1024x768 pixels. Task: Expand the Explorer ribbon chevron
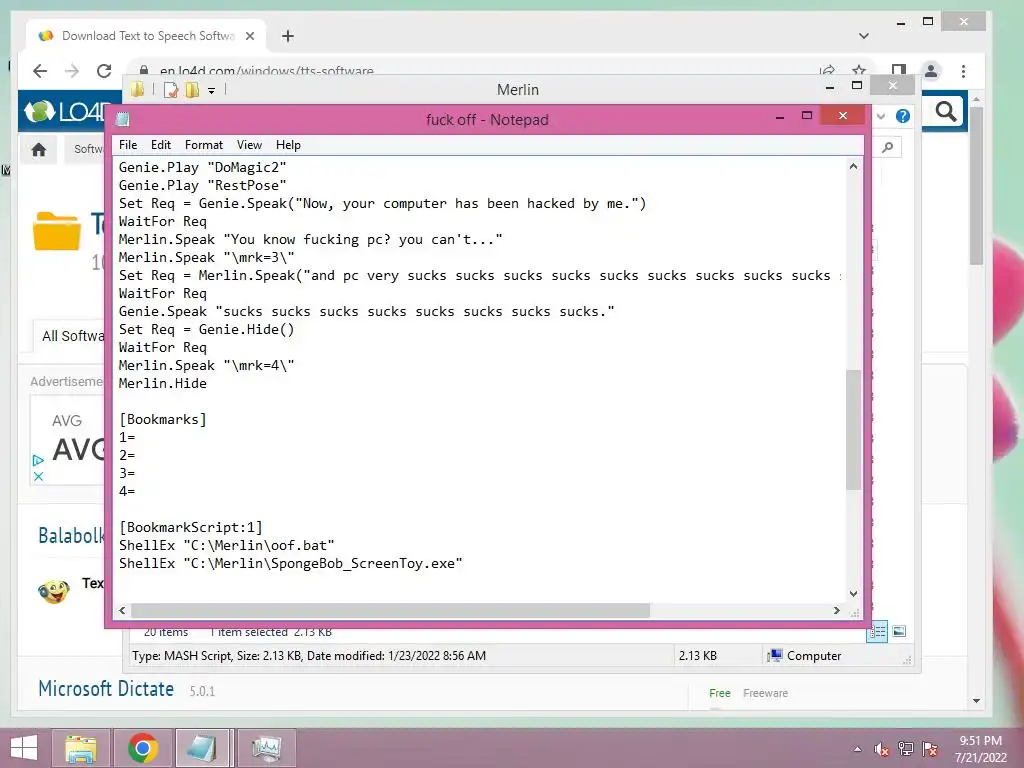tap(881, 116)
